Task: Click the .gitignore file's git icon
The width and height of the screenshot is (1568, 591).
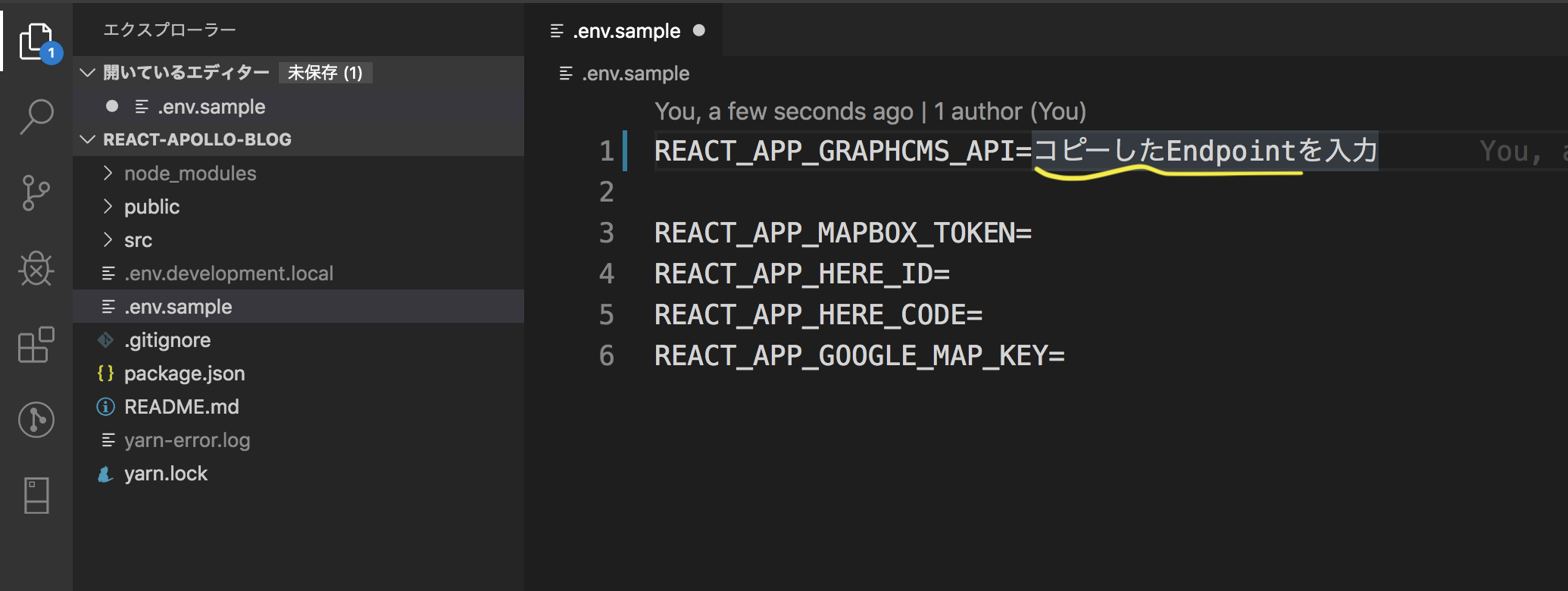Action: point(105,340)
